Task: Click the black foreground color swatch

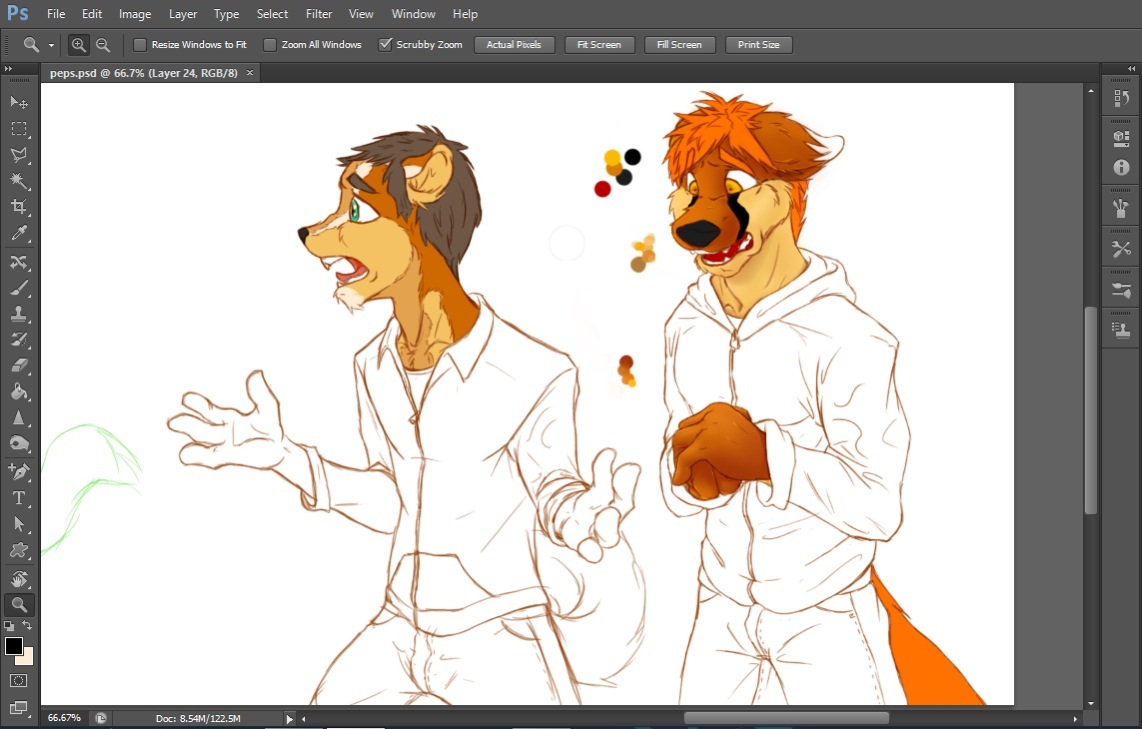Action: [x=14, y=646]
